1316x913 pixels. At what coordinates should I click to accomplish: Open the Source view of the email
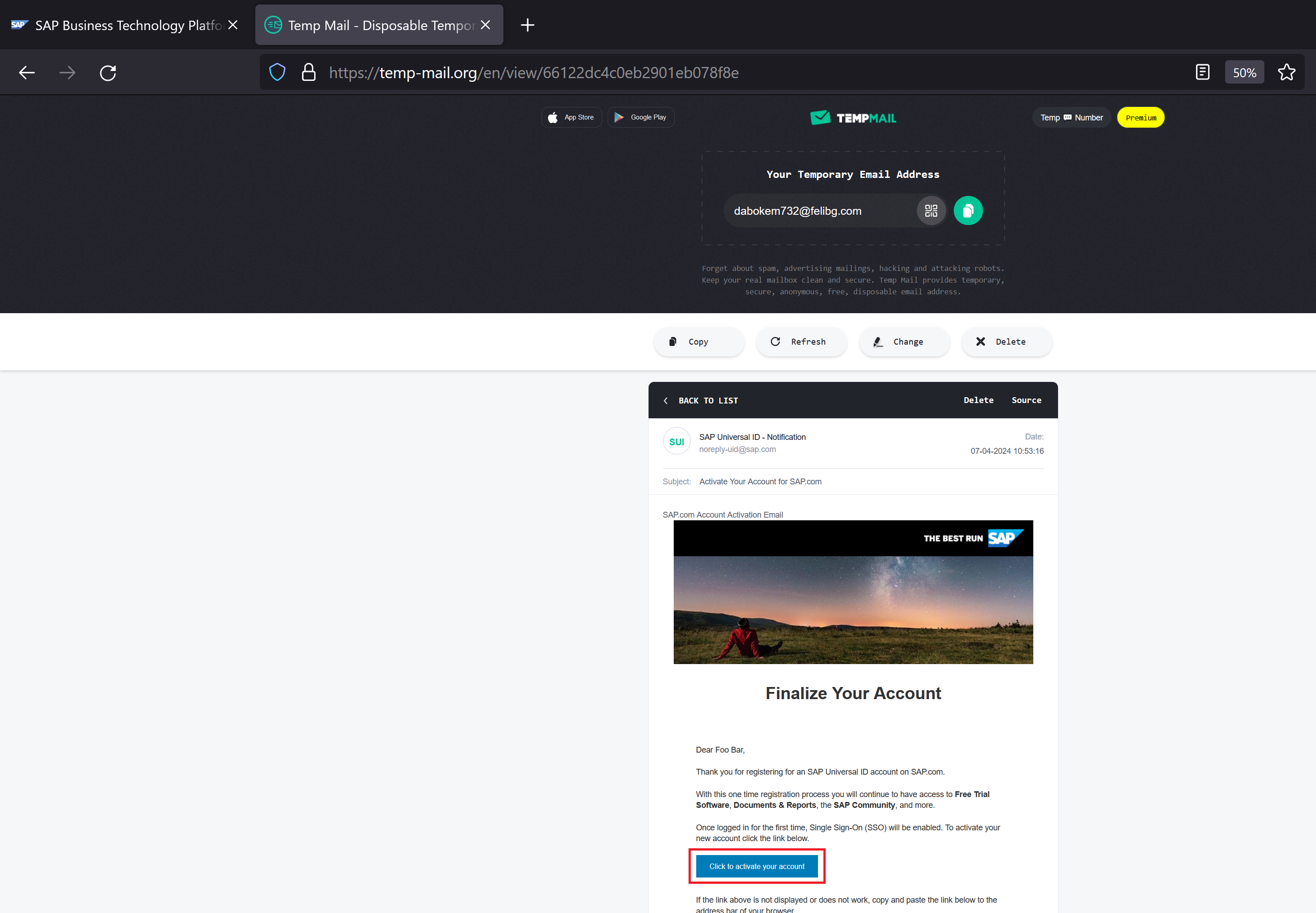pyautogui.click(x=1026, y=400)
